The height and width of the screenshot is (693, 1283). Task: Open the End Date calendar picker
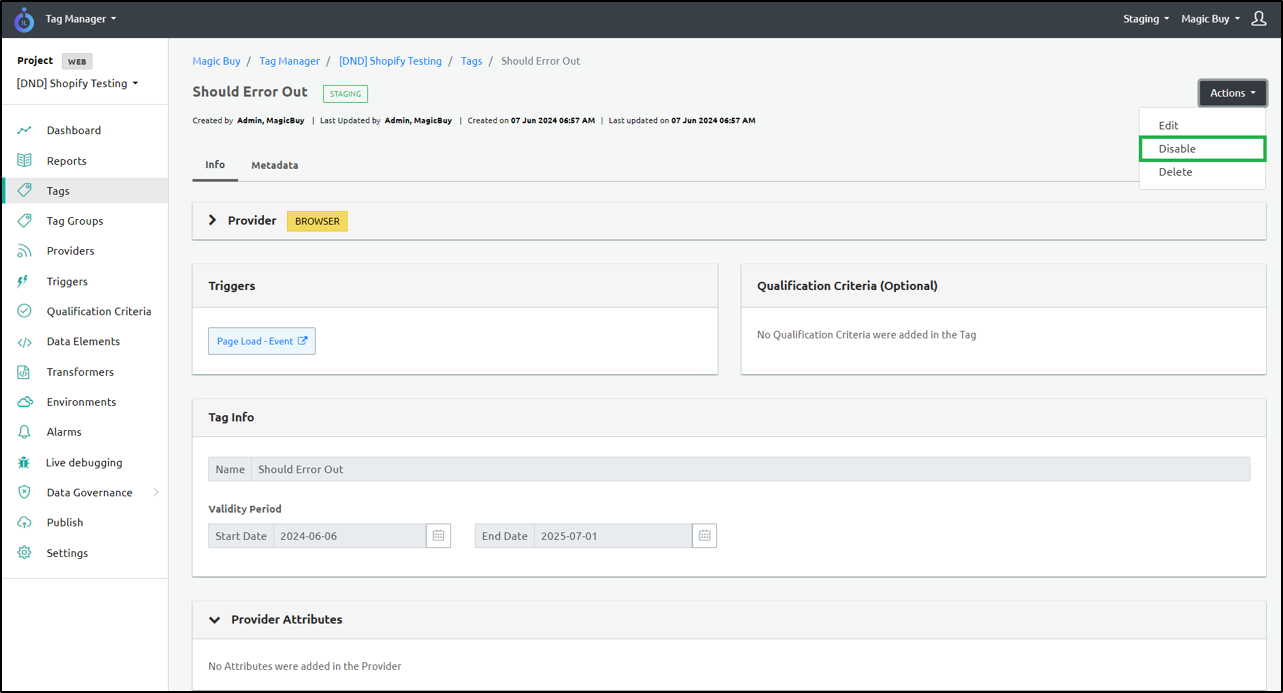(704, 536)
